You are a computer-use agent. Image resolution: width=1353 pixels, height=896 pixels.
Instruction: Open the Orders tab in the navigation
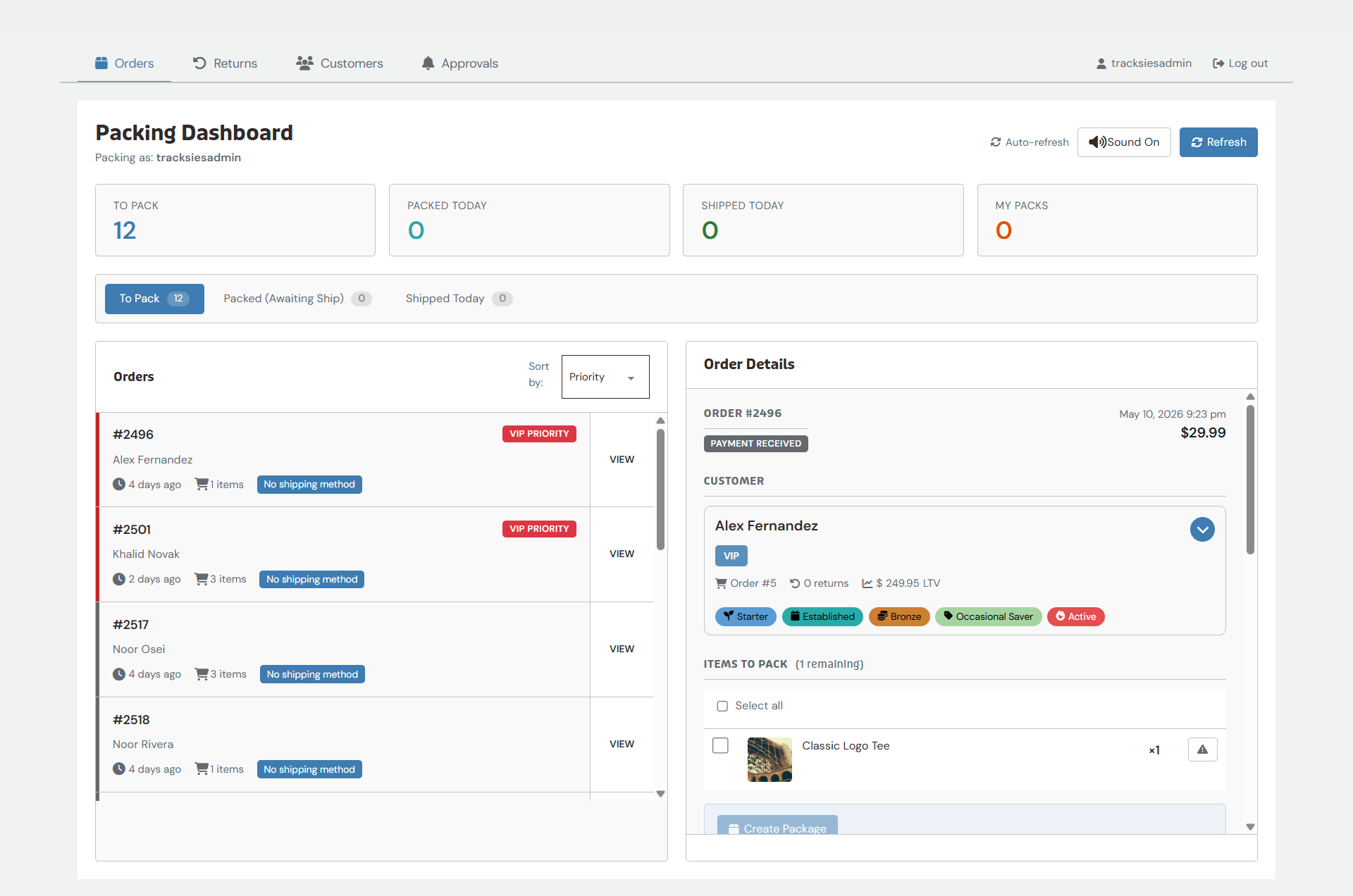coord(124,63)
